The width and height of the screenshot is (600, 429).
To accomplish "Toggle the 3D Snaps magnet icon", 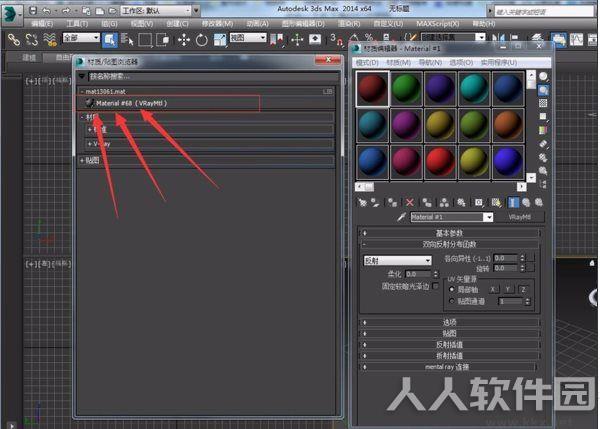I will click(x=336, y=40).
